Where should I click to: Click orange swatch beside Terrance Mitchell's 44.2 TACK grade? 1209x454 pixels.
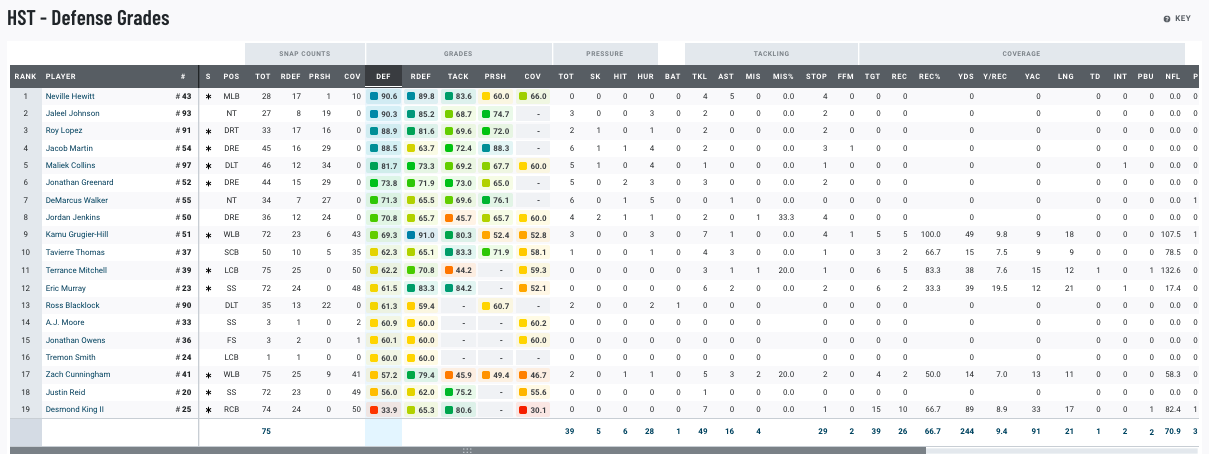point(448,270)
